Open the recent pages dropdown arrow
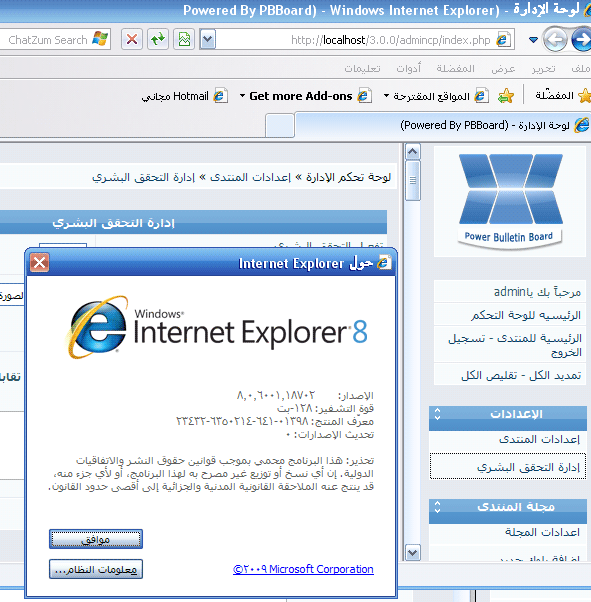Image resolution: width=591 pixels, height=602 pixels. [x=533, y=39]
